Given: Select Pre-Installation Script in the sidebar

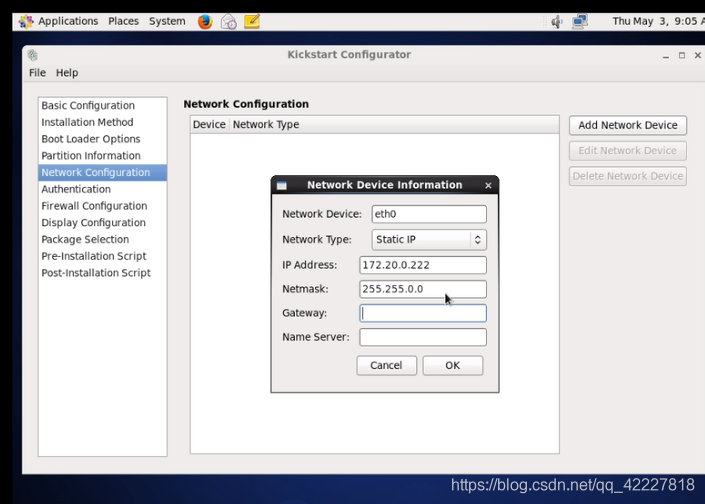Looking at the screenshot, I should (x=103, y=256).
